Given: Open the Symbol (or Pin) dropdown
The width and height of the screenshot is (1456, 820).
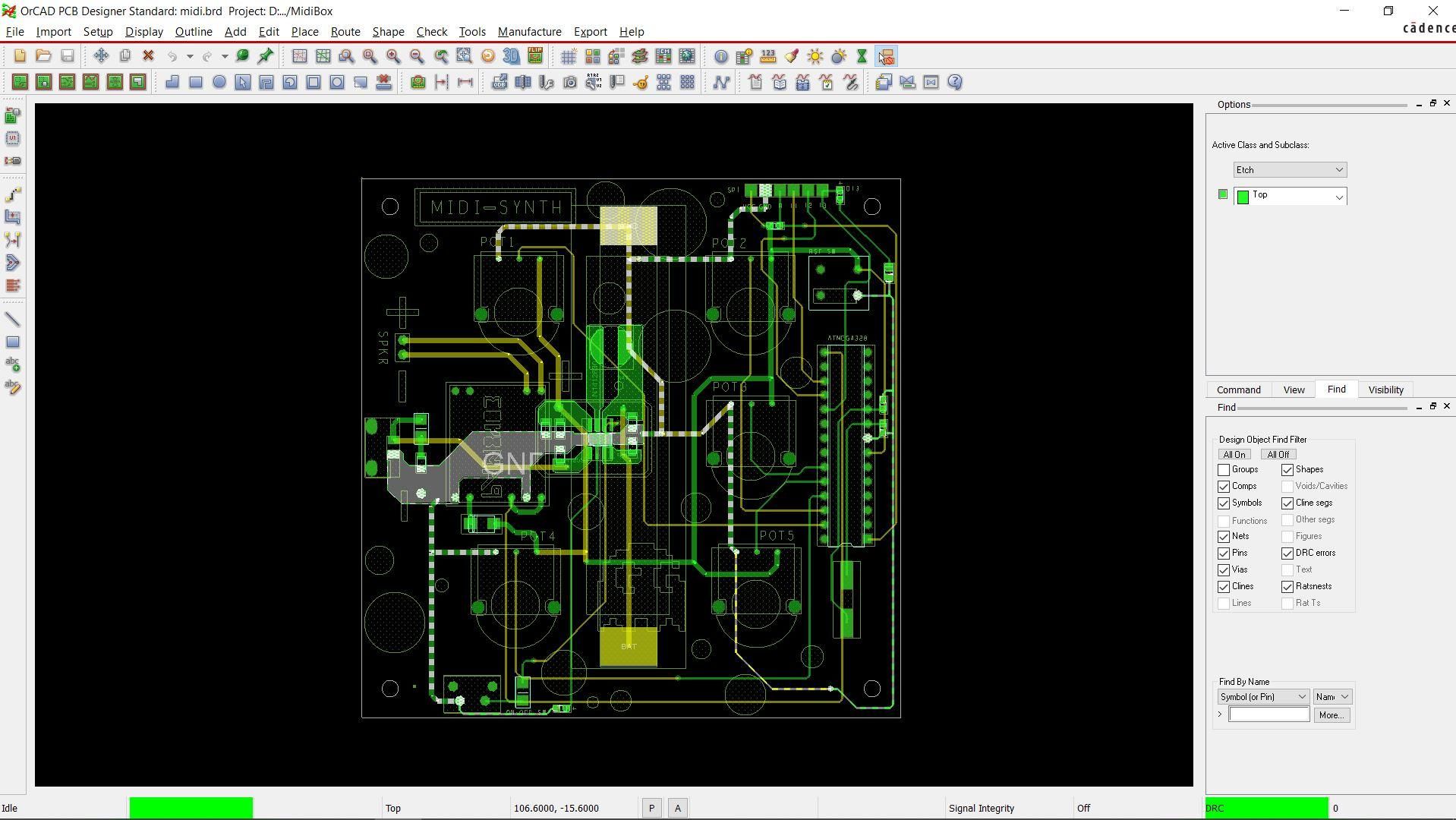Looking at the screenshot, I should pyautogui.click(x=1263, y=697).
